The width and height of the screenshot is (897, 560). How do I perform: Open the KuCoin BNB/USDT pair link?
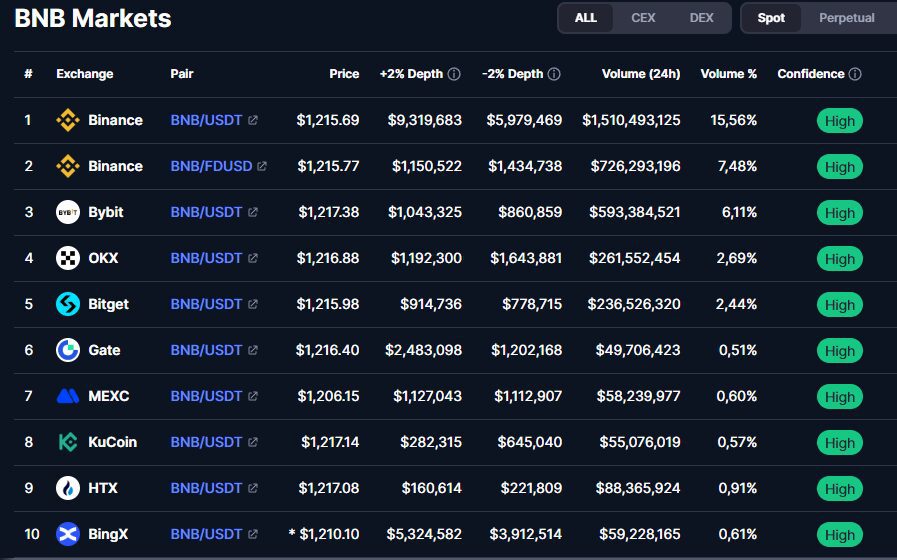(x=207, y=442)
